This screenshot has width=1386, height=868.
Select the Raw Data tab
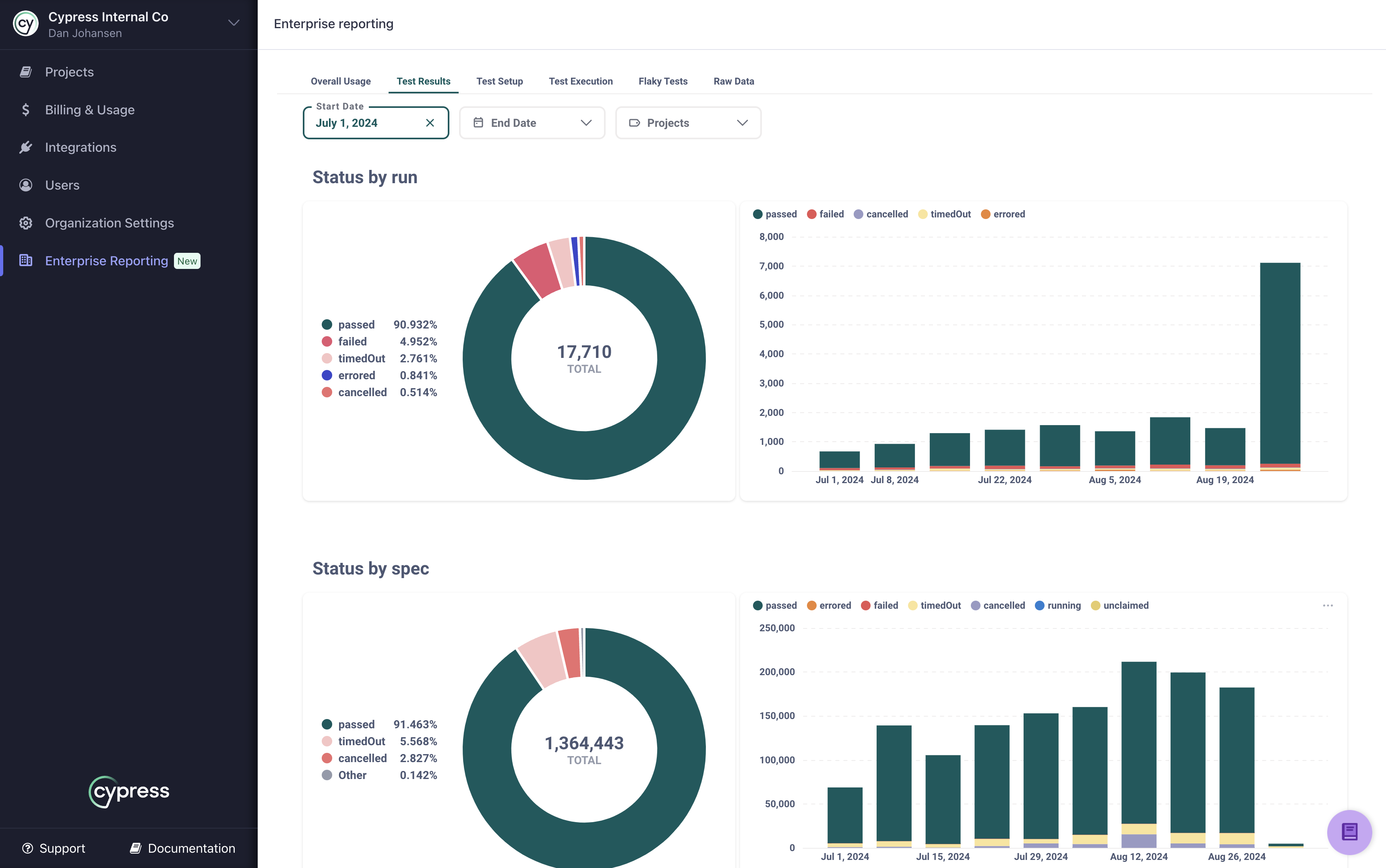pyautogui.click(x=733, y=81)
